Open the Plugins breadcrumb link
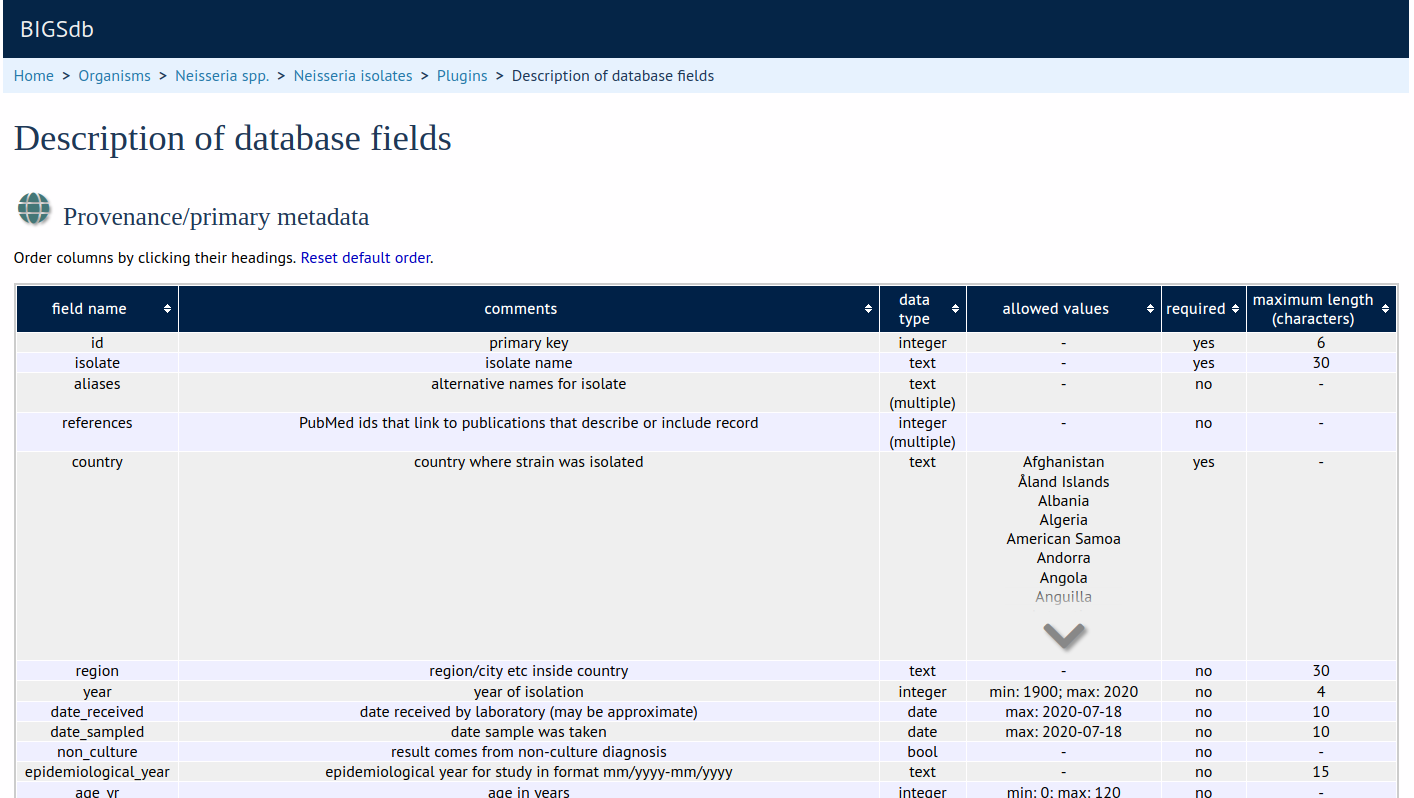This screenshot has width=1414, height=798. [x=462, y=76]
